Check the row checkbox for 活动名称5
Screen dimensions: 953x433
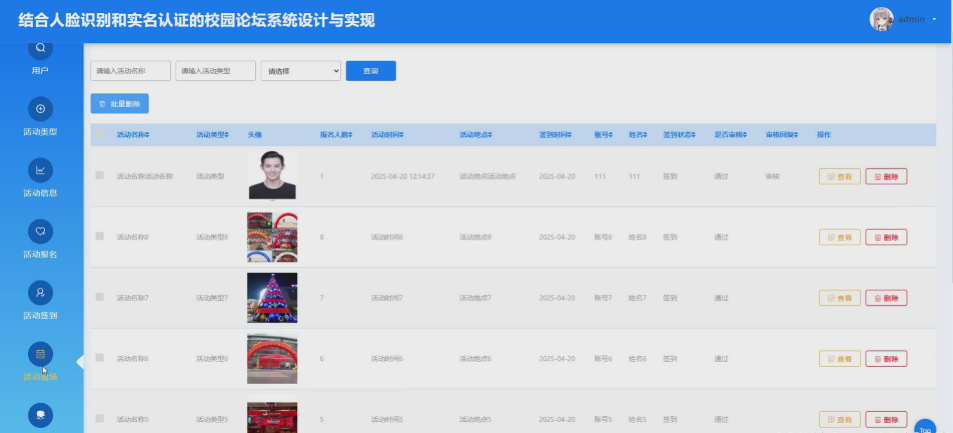(x=100, y=418)
